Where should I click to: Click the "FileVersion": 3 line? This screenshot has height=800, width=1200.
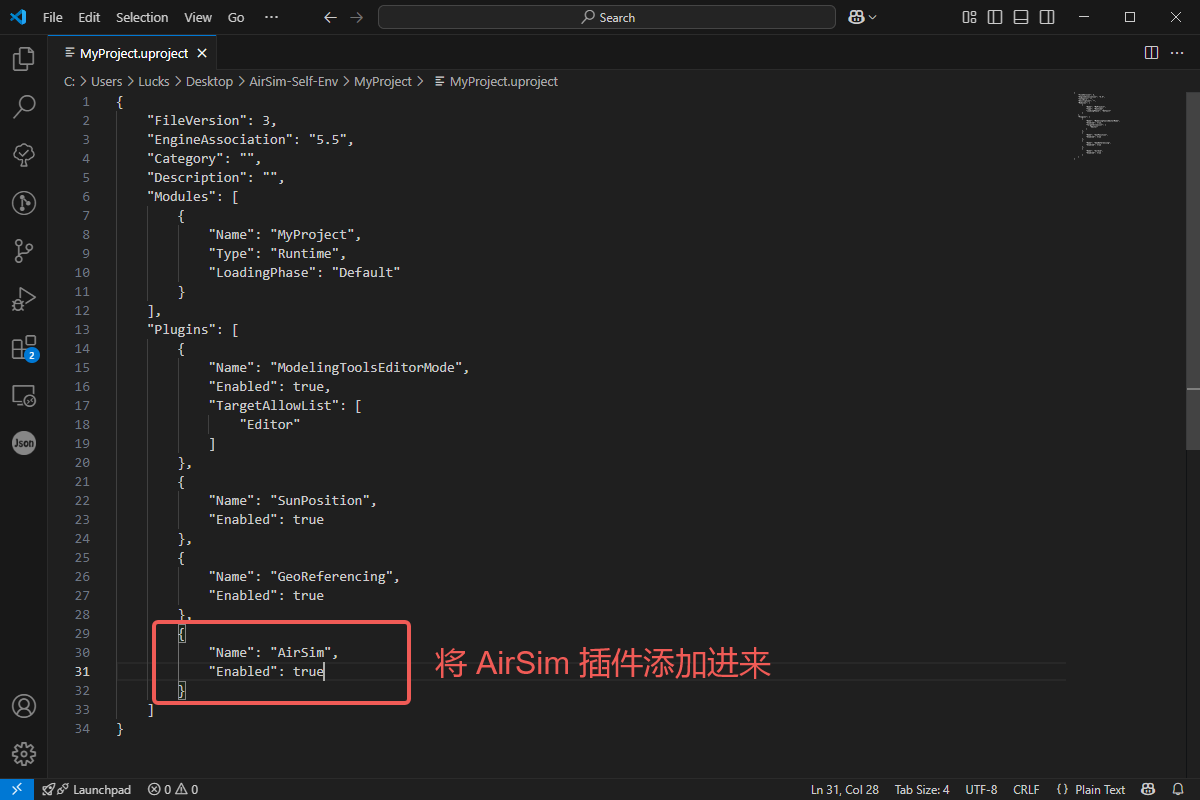tap(212, 120)
